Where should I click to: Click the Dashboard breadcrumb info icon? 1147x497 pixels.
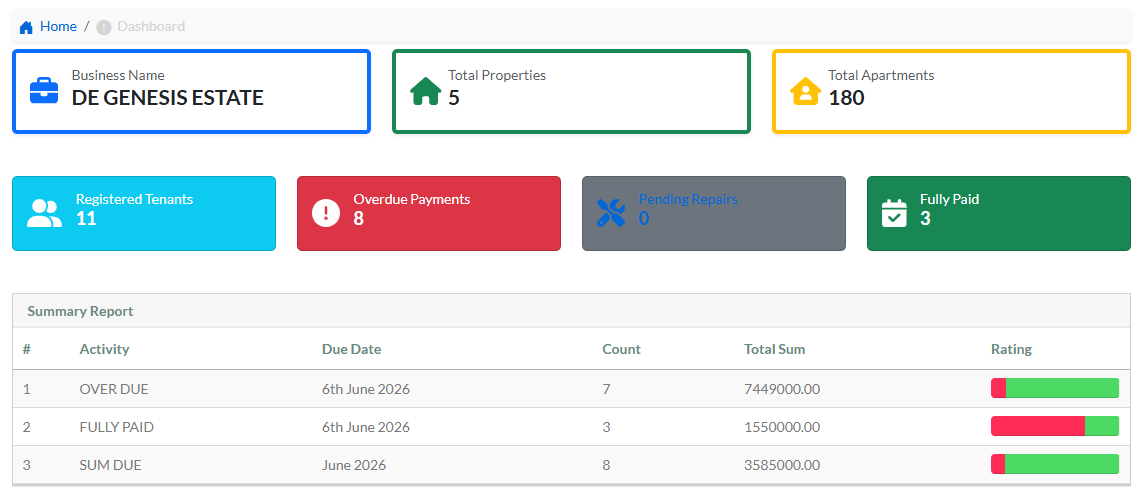click(x=104, y=27)
